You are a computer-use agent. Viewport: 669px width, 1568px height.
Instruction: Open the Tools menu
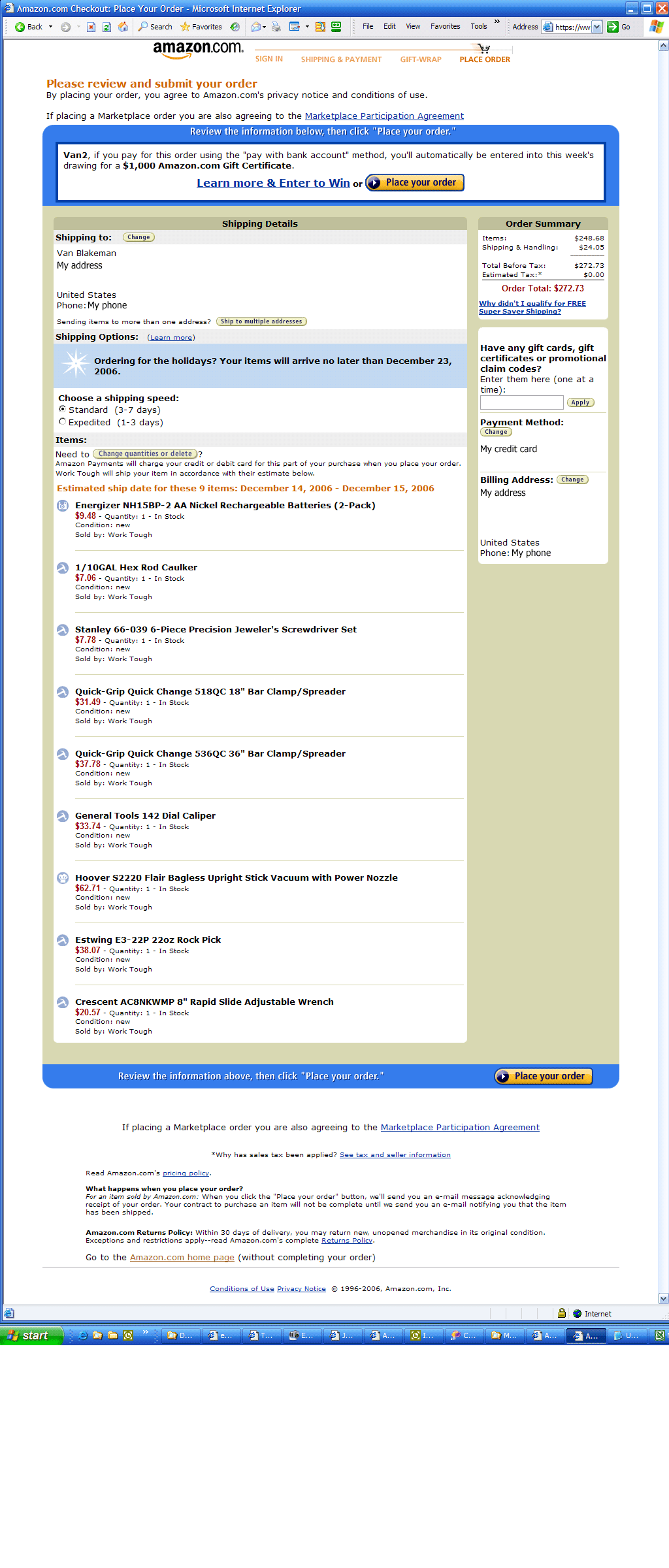coord(478,26)
